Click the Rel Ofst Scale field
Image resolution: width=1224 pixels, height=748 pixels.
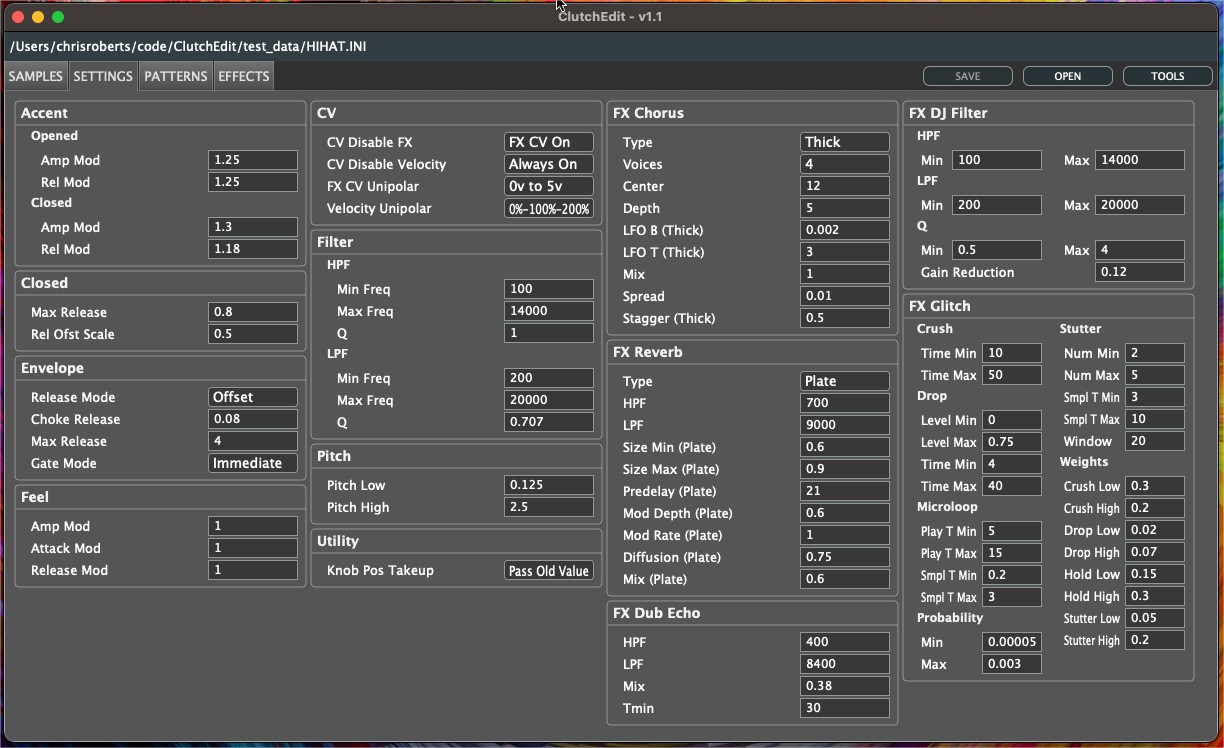coord(253,334)
